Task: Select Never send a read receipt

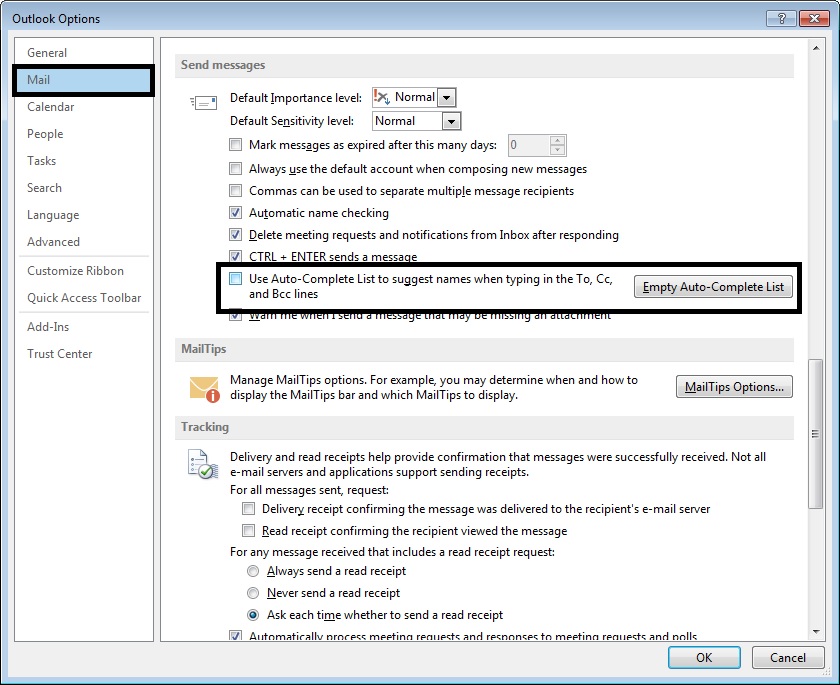Action: tap(253, 593)
